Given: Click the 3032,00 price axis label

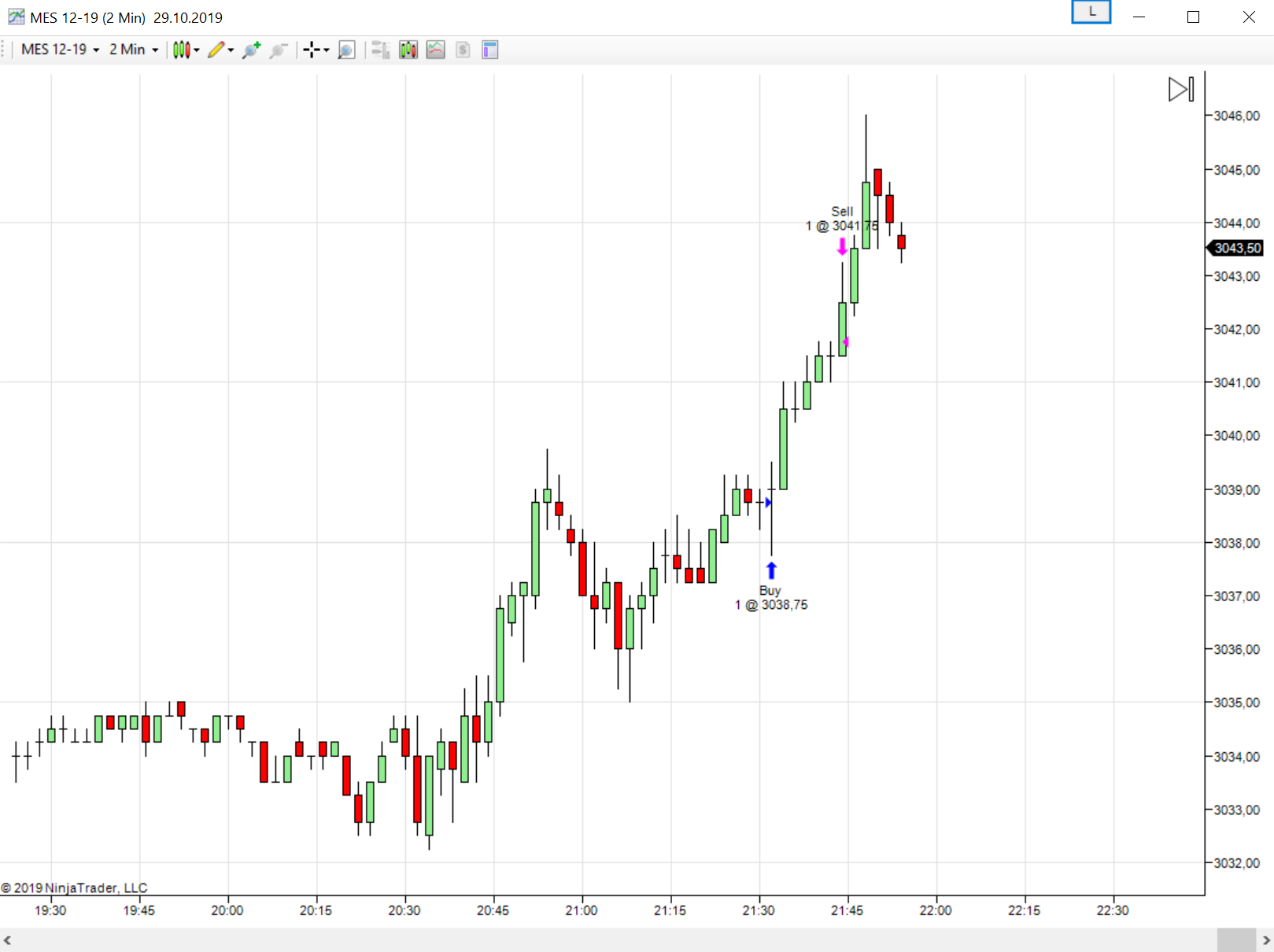Looking at the screenshot, I should click(1236, 863).
